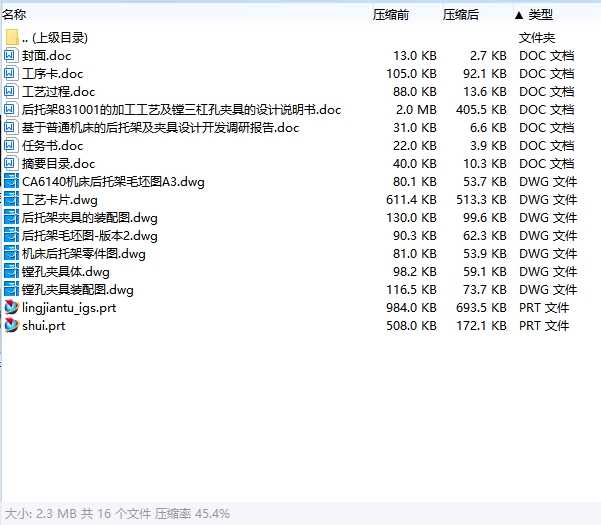Click the 13.0 KB size of 封面.doc
The image size is (601, 525).
pyautogui.click(x=415, y=56)
